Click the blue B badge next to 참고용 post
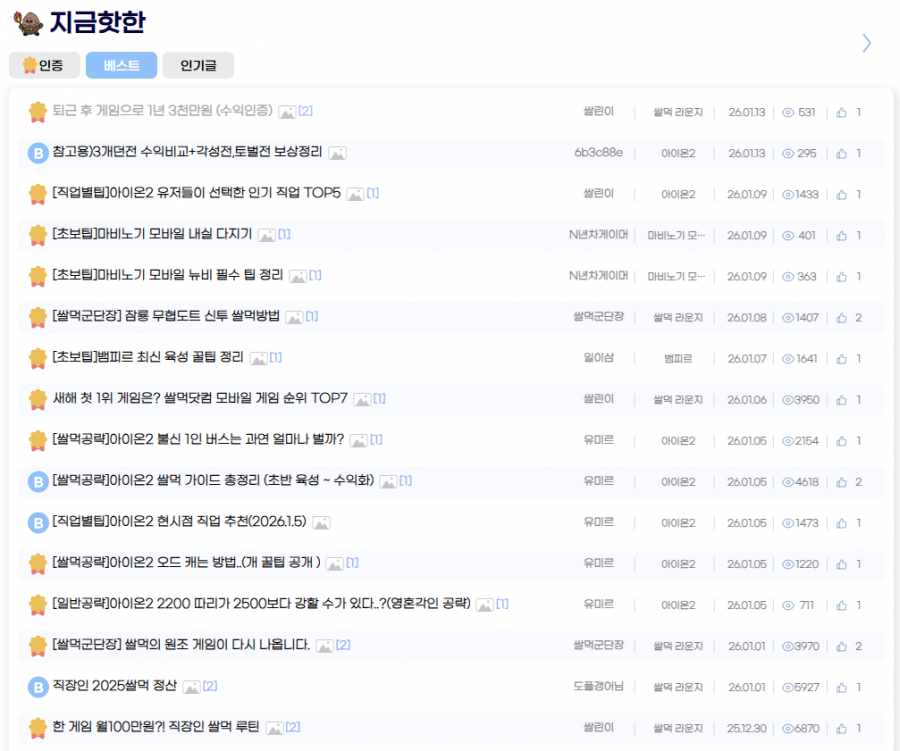 pos(37,153)
